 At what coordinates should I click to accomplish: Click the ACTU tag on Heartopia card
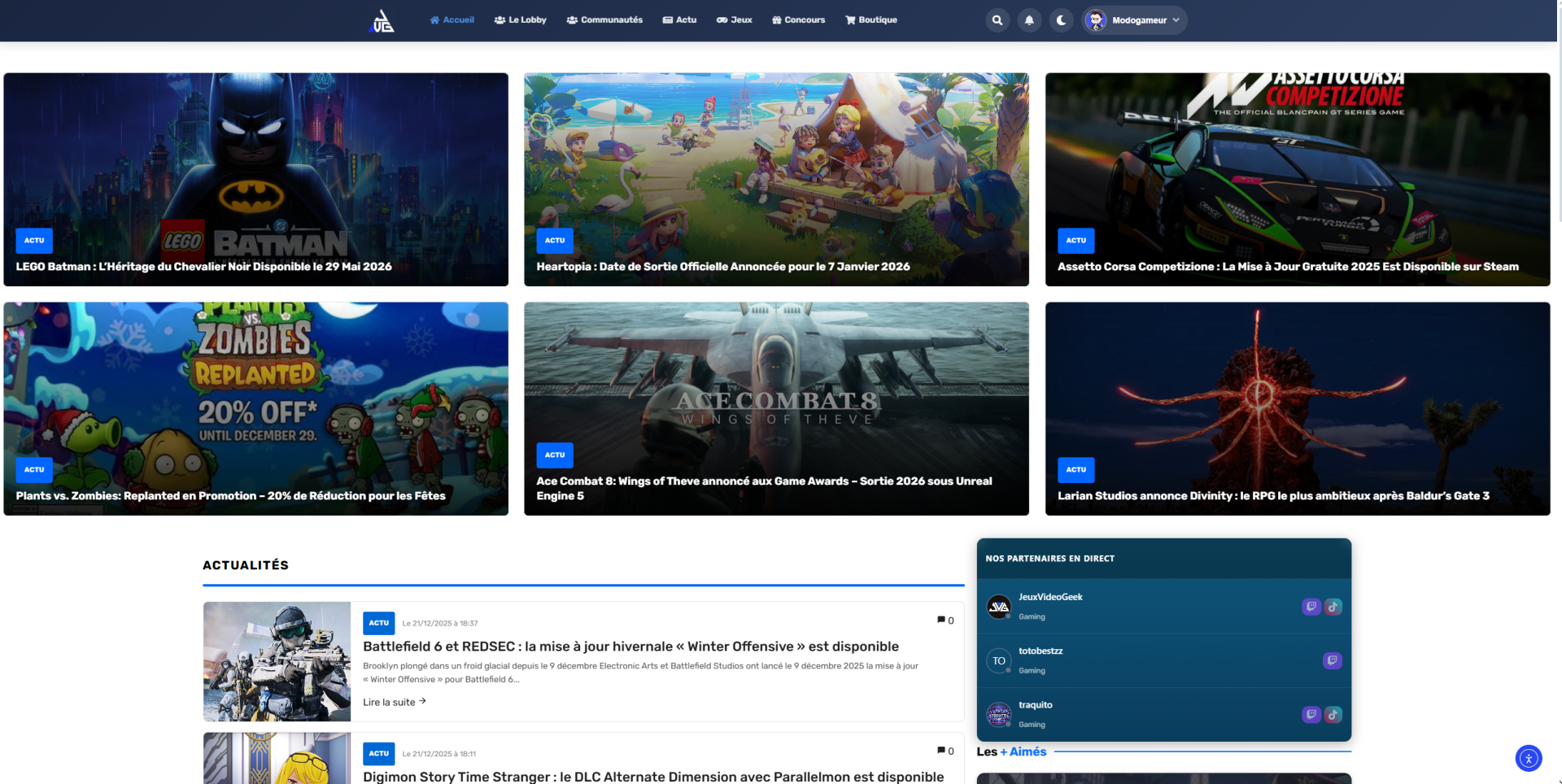point(555,241)
